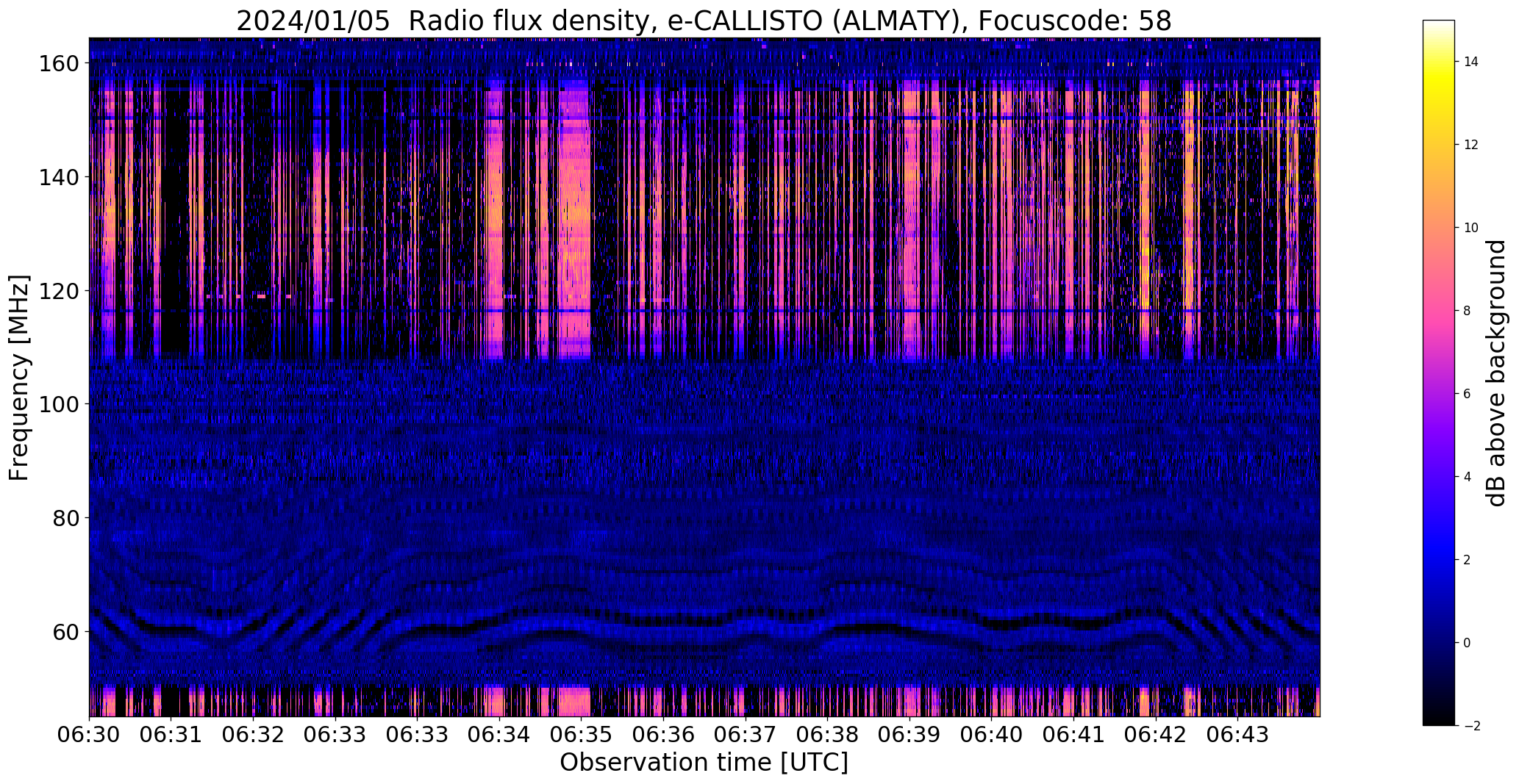Click the 12 value on the colorbar scale

pyautogui.click(x=1470, y=145)
